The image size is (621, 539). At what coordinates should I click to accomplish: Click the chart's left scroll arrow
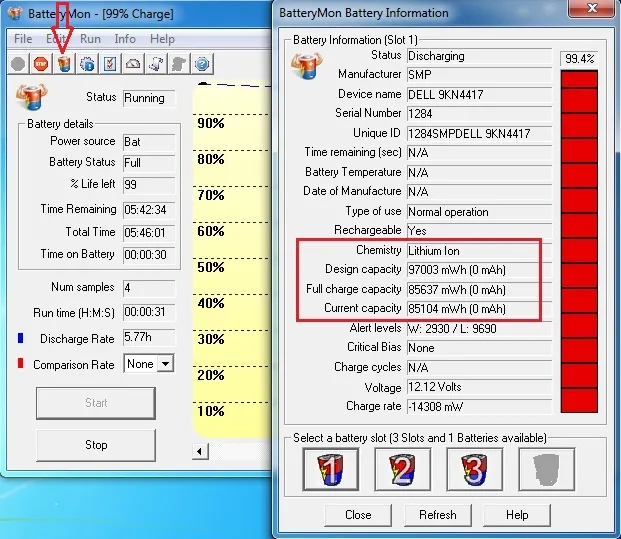(199, 451)
